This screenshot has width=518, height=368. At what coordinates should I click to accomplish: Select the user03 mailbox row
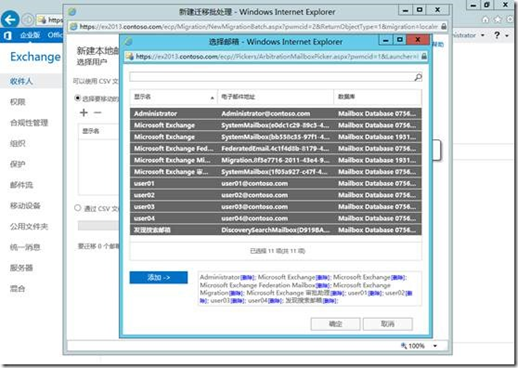tap(276, 207)
